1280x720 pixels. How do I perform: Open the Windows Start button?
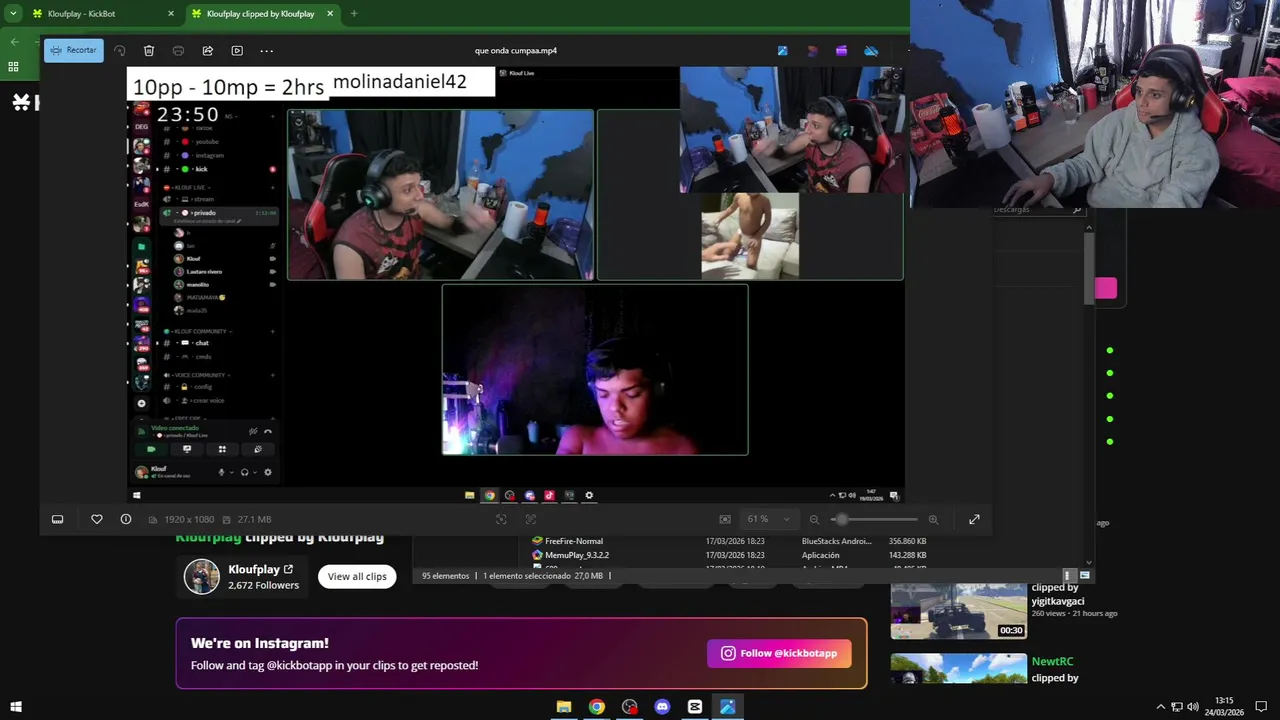click(16, 707)
